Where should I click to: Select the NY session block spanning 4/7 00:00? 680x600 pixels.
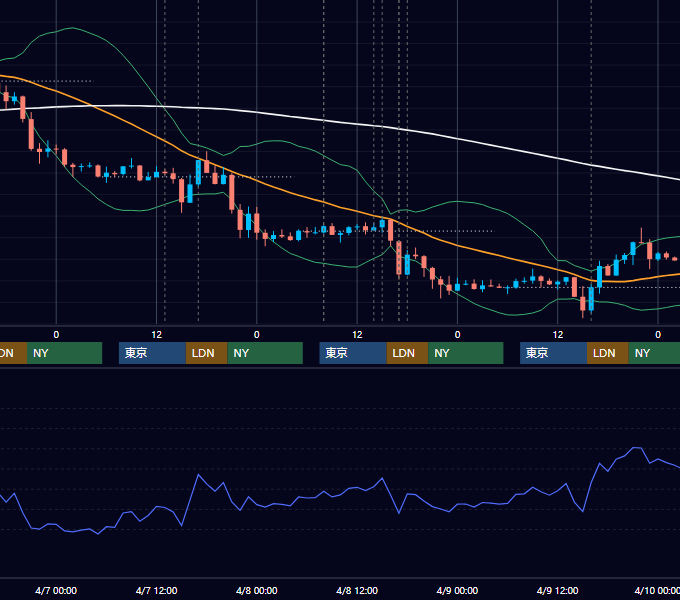point(64,353)
